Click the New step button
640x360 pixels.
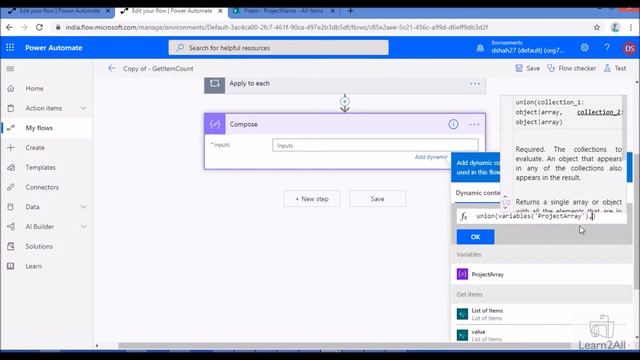(312, 199)
